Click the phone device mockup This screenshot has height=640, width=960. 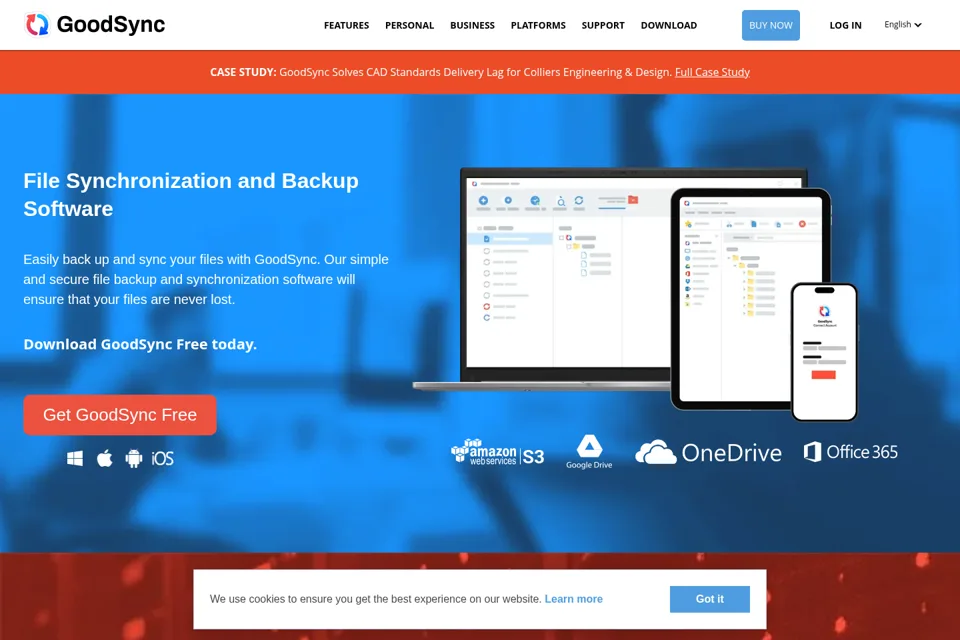(824, 352)
